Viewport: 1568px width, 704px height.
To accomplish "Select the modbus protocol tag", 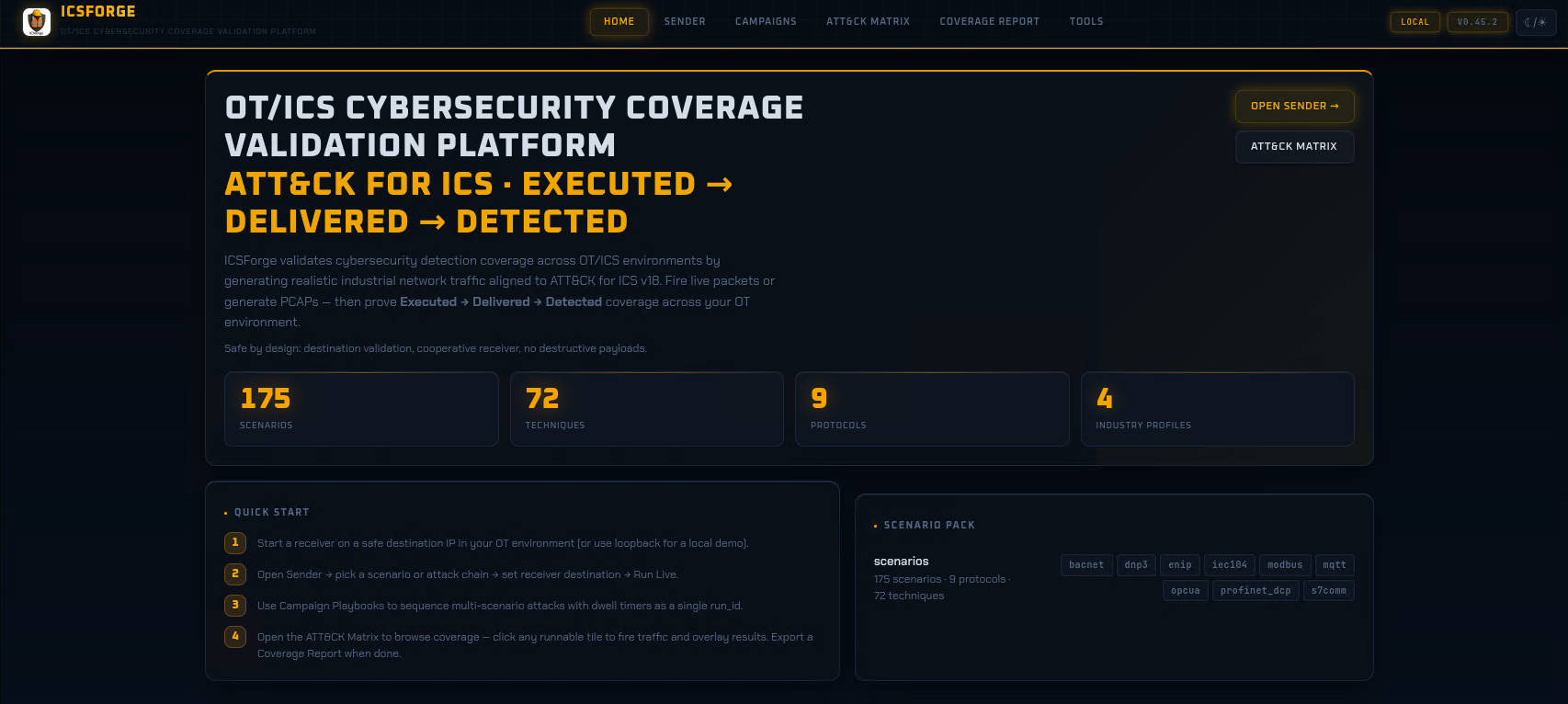I will (x=1284, y=565).
